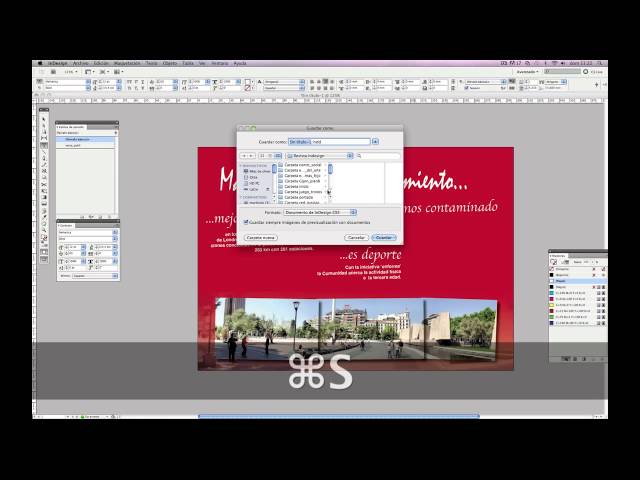The image size is (640, 480).
Task: Select the Zoom magnifier tool
Action: tap(44, 230)
